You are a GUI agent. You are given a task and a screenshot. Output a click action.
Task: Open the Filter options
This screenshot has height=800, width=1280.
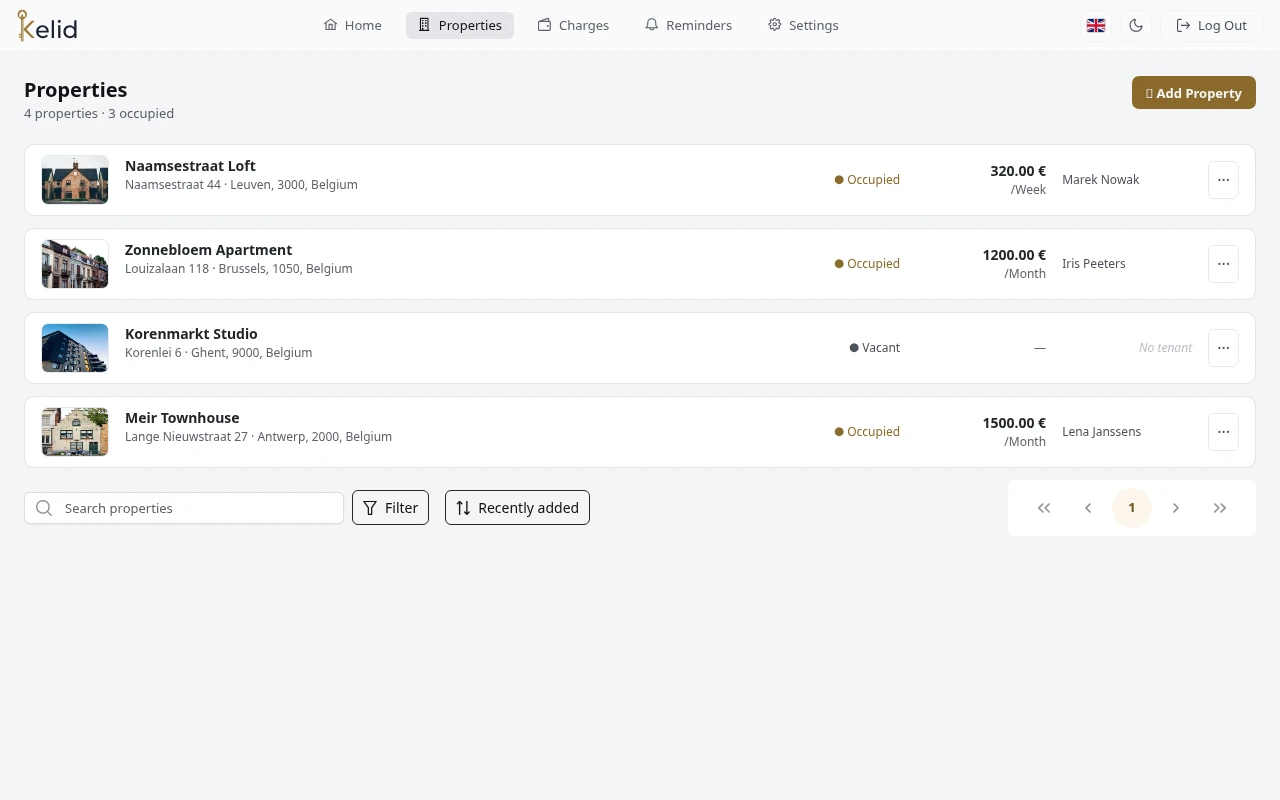[x=390, y=508]
